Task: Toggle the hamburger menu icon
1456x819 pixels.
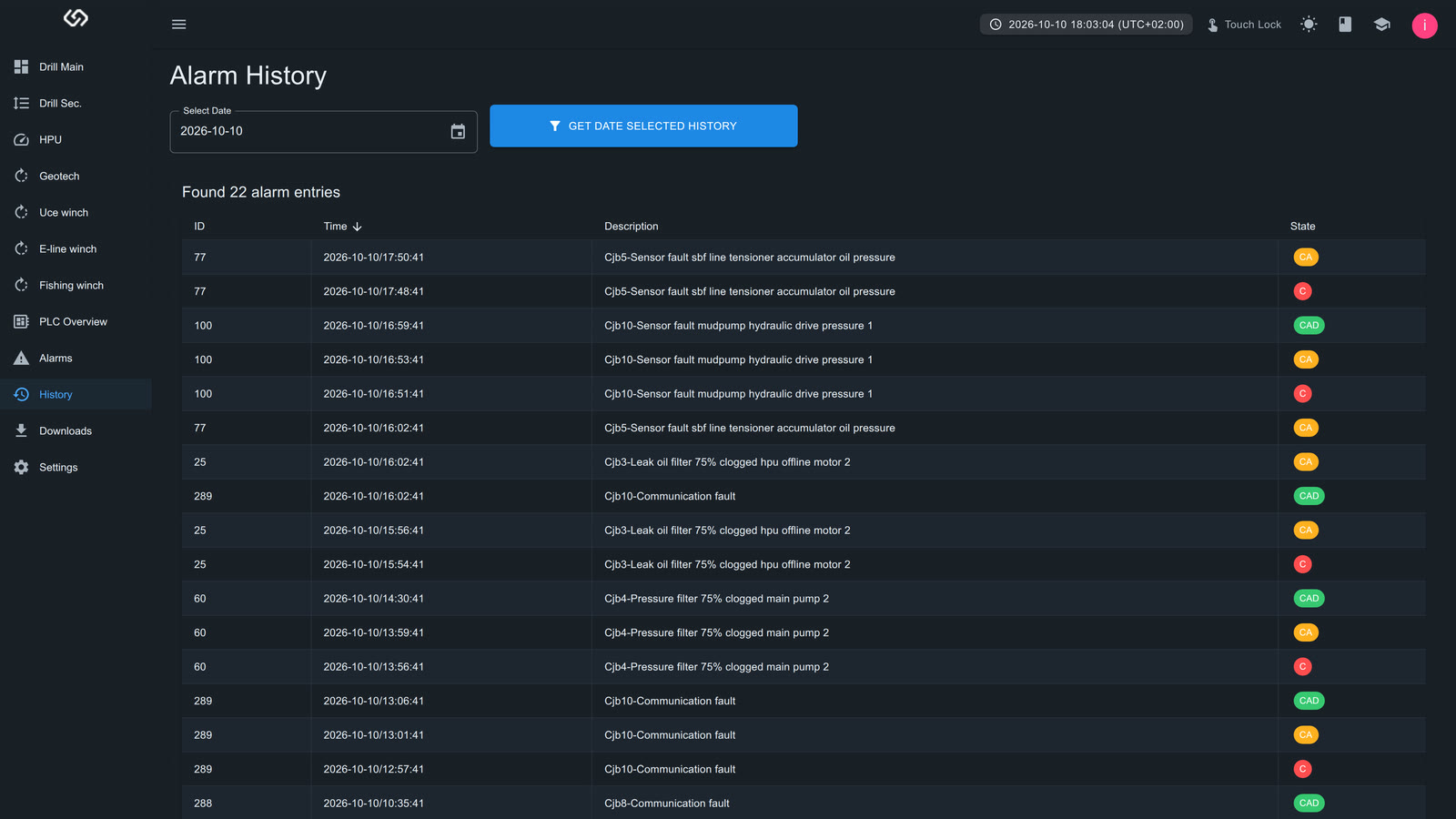Action: point(179,25)
